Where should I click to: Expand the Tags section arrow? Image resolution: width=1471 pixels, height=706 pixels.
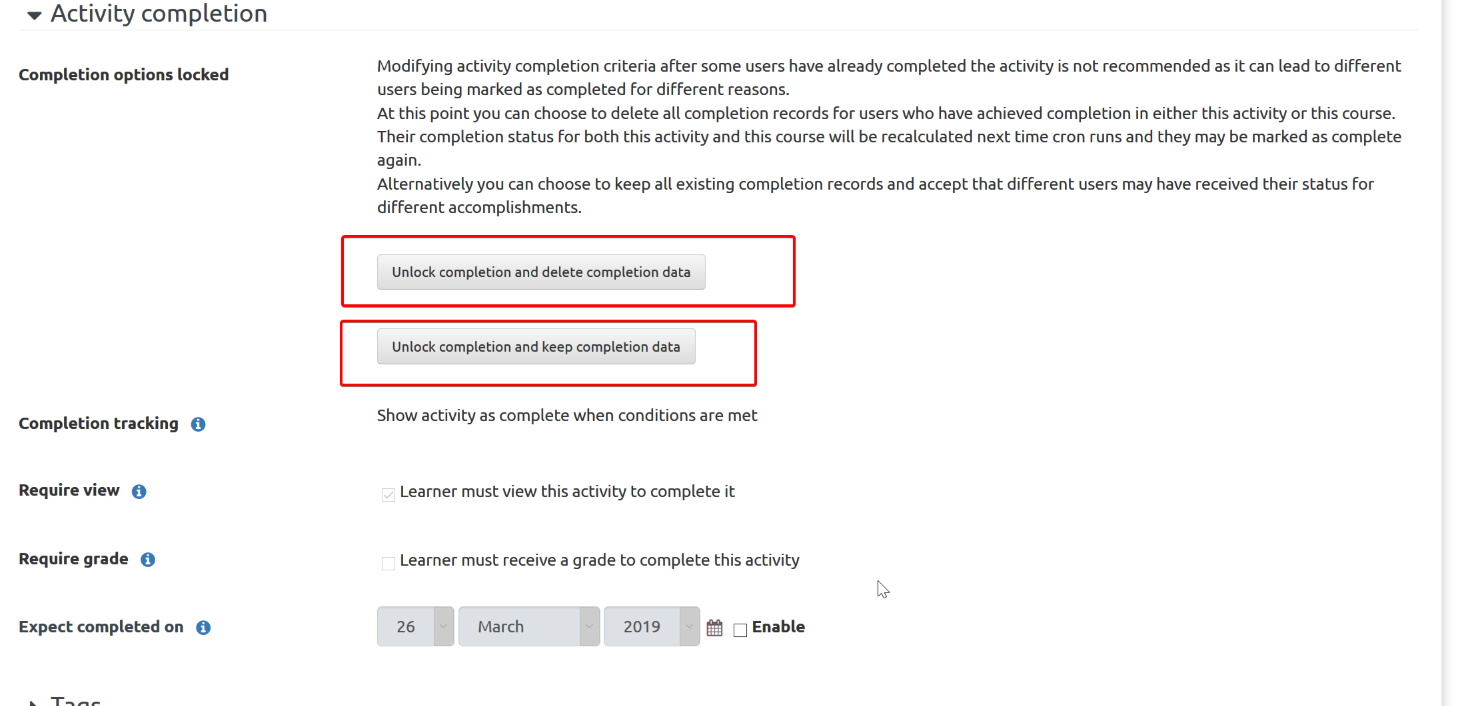[x=35, y=703]
